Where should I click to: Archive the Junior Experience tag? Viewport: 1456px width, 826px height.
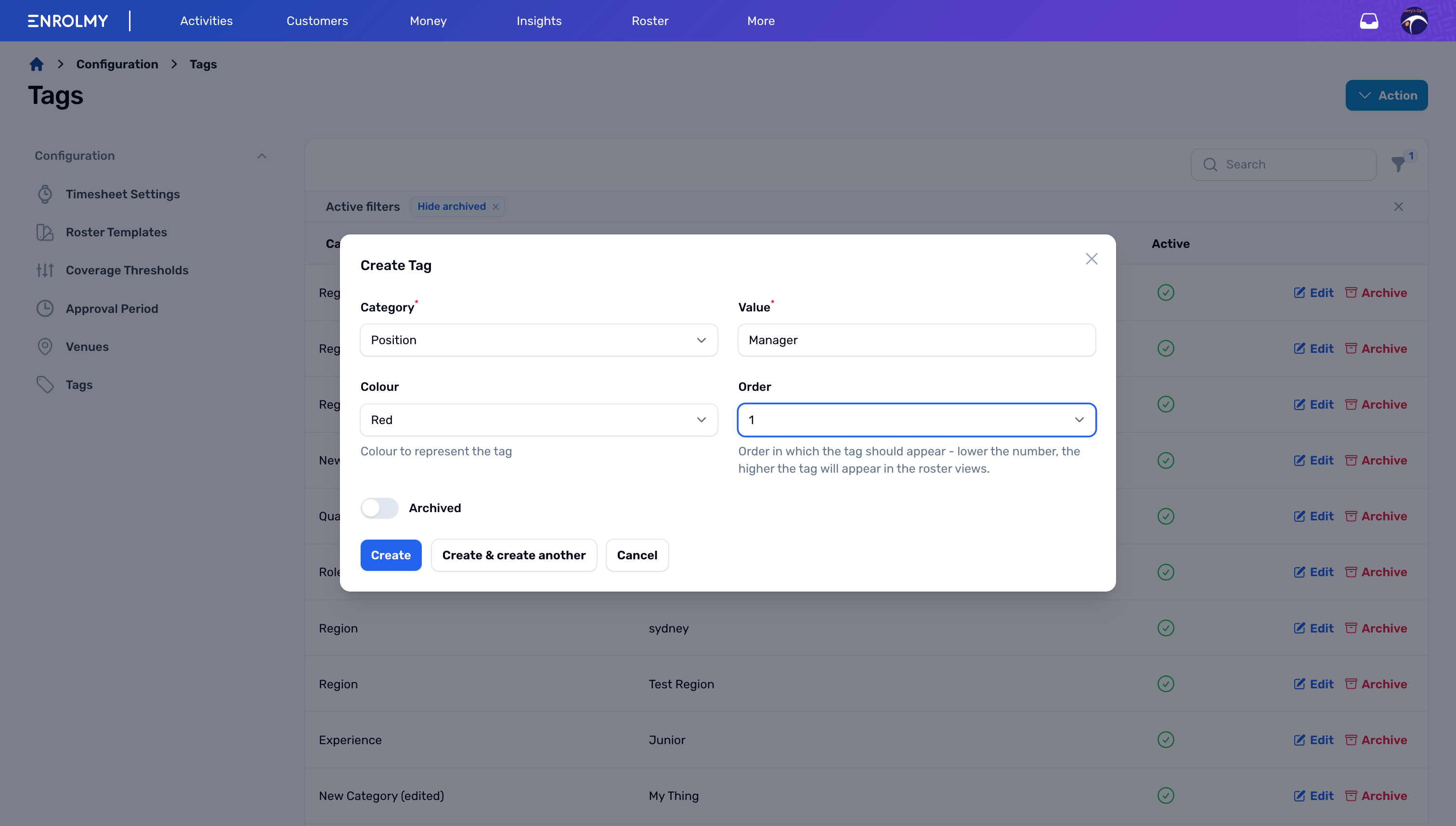(1376, 740)
